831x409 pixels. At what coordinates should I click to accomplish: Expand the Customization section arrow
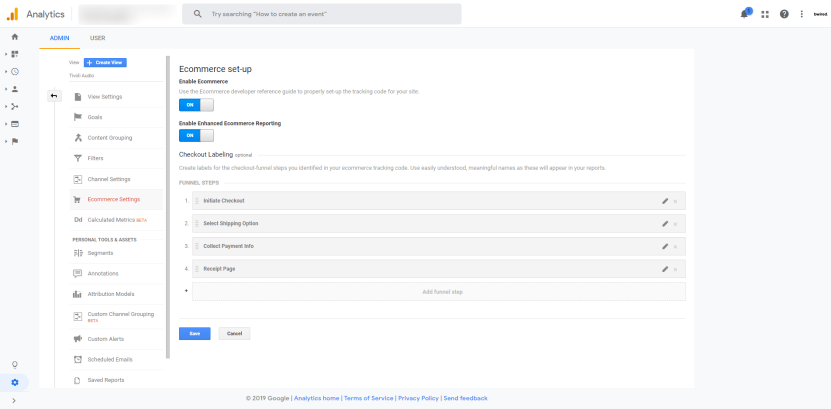pyautogui.click(x=6, y=54)
